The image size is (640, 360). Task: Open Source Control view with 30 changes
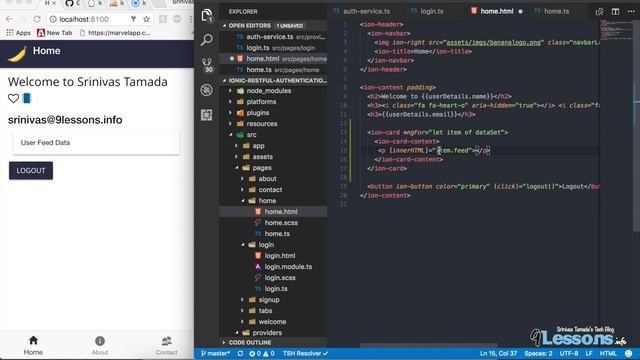coord(207,65)
